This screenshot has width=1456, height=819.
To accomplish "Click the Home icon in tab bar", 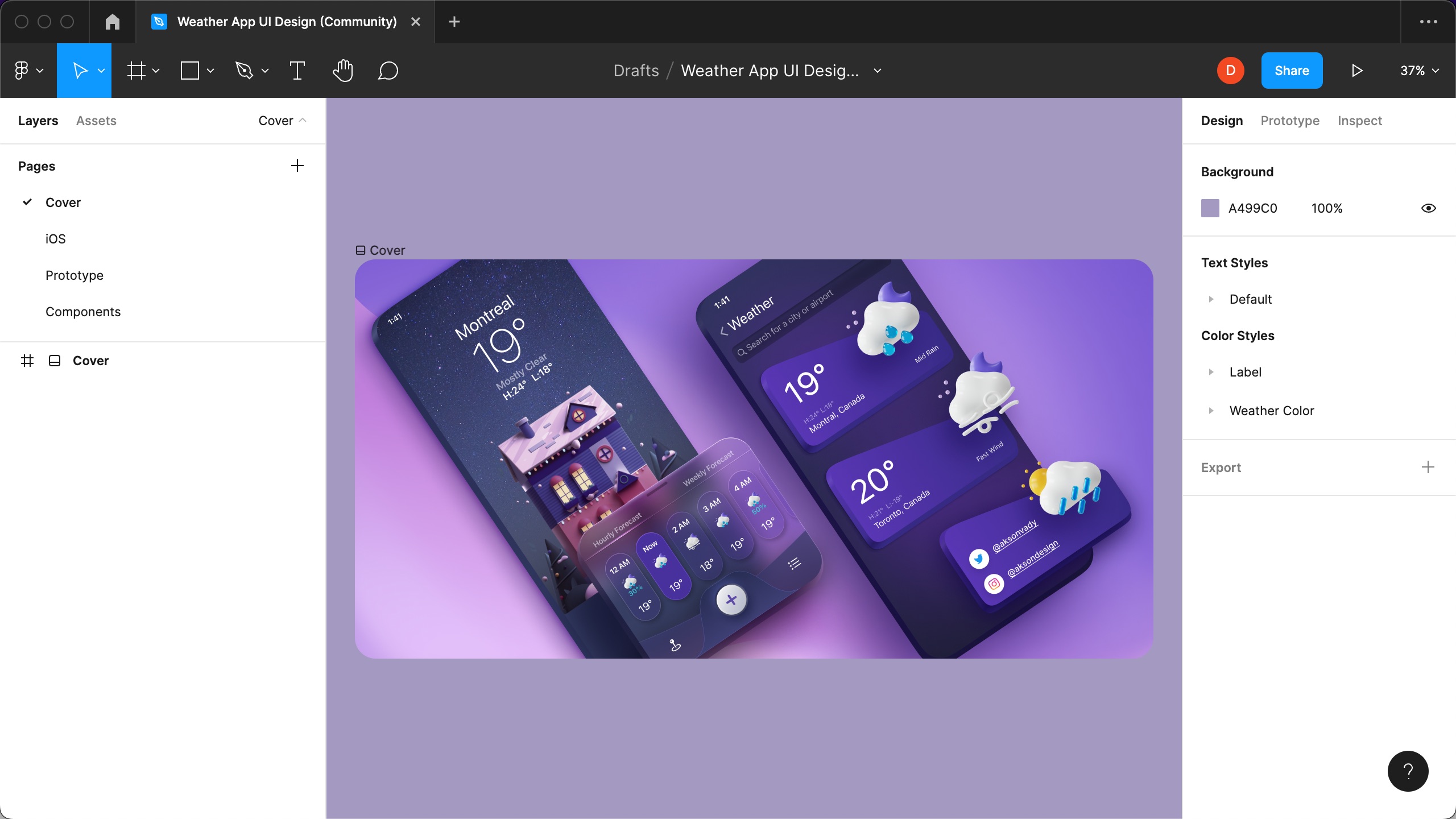I will pos(113,22).
